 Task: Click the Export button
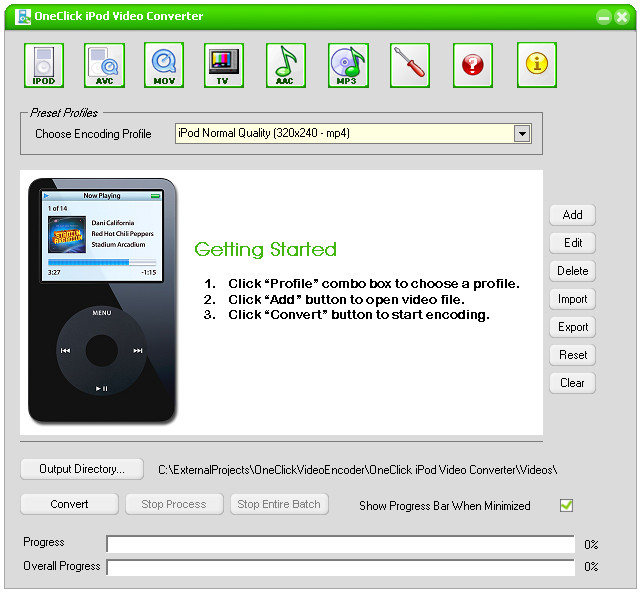point(572,327)
